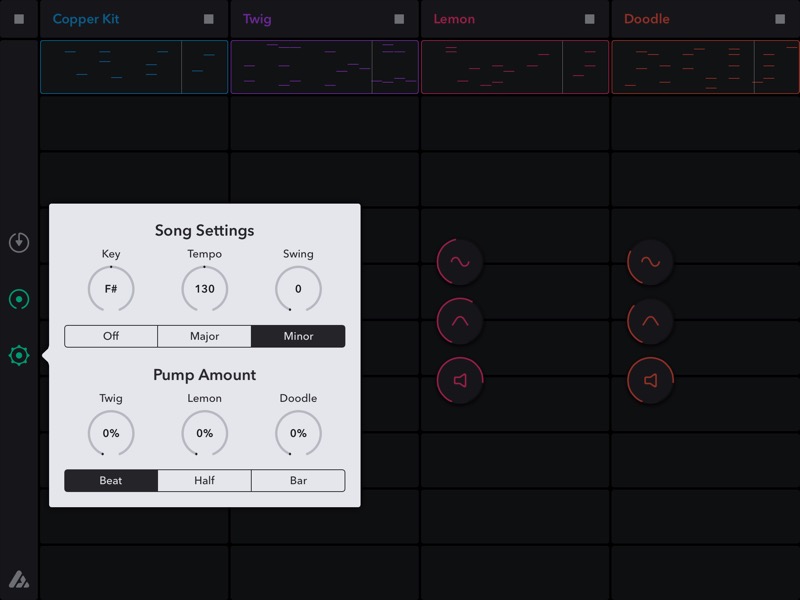The image size is (800, 600).
Task: Stop the Doodle track
Action: tap(780, 19)
